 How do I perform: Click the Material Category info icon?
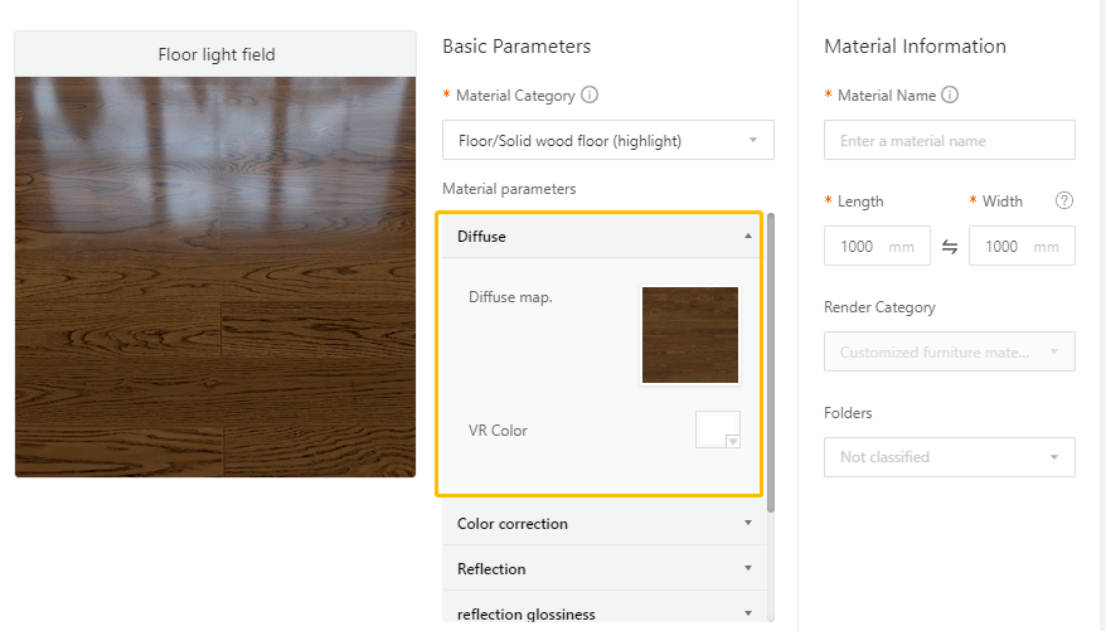tap(590, 95)
